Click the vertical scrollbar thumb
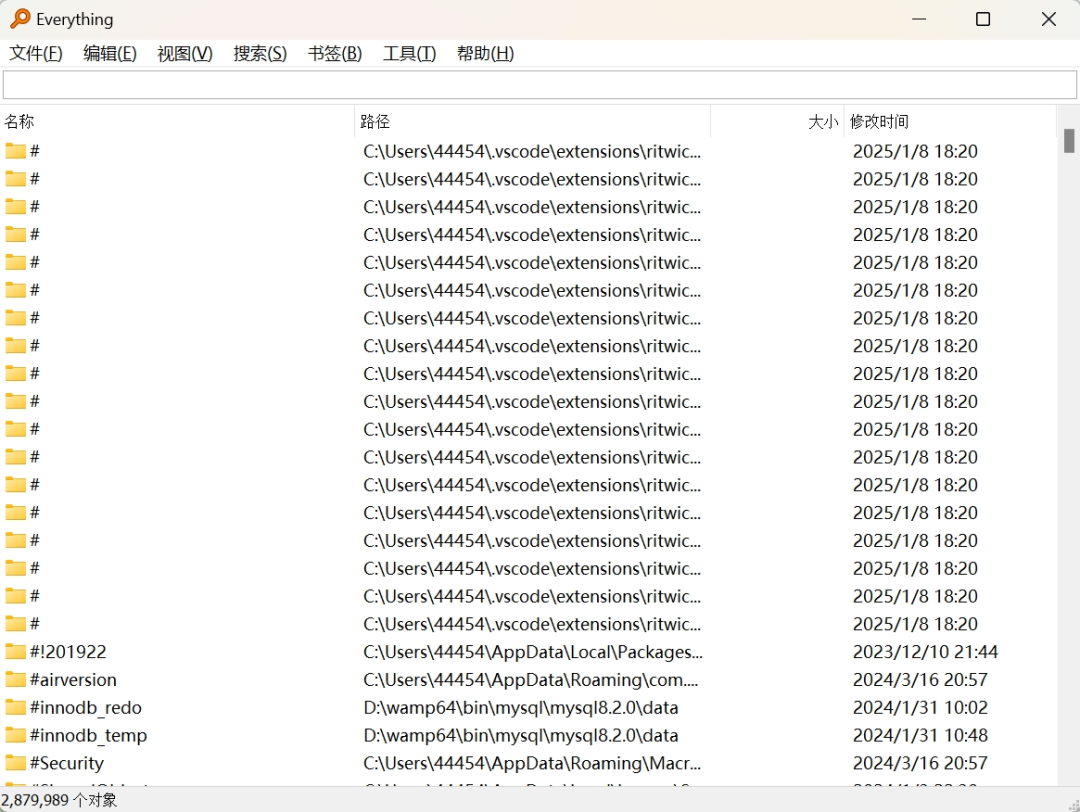Viewport: 1080px width, 812px height. pos(1068,140)
